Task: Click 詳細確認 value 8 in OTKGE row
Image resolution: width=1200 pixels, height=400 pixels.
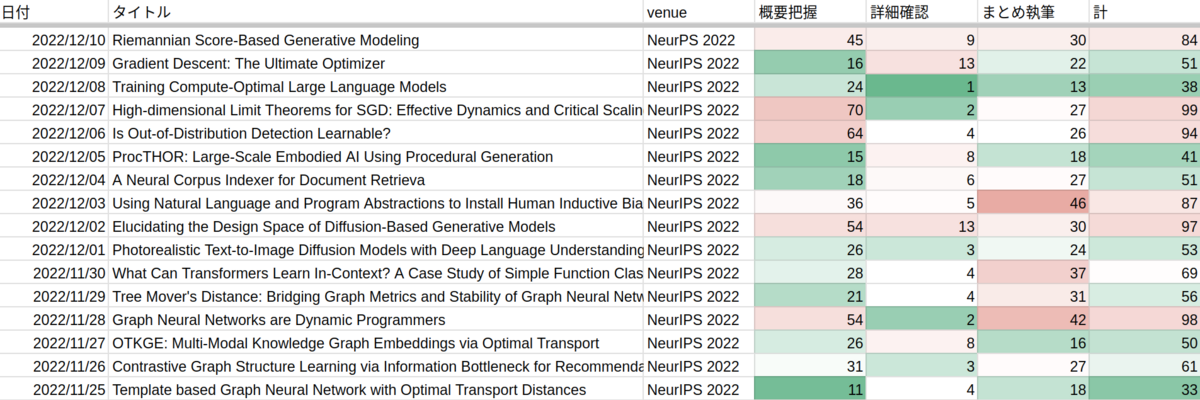Action: pos(921,343)
